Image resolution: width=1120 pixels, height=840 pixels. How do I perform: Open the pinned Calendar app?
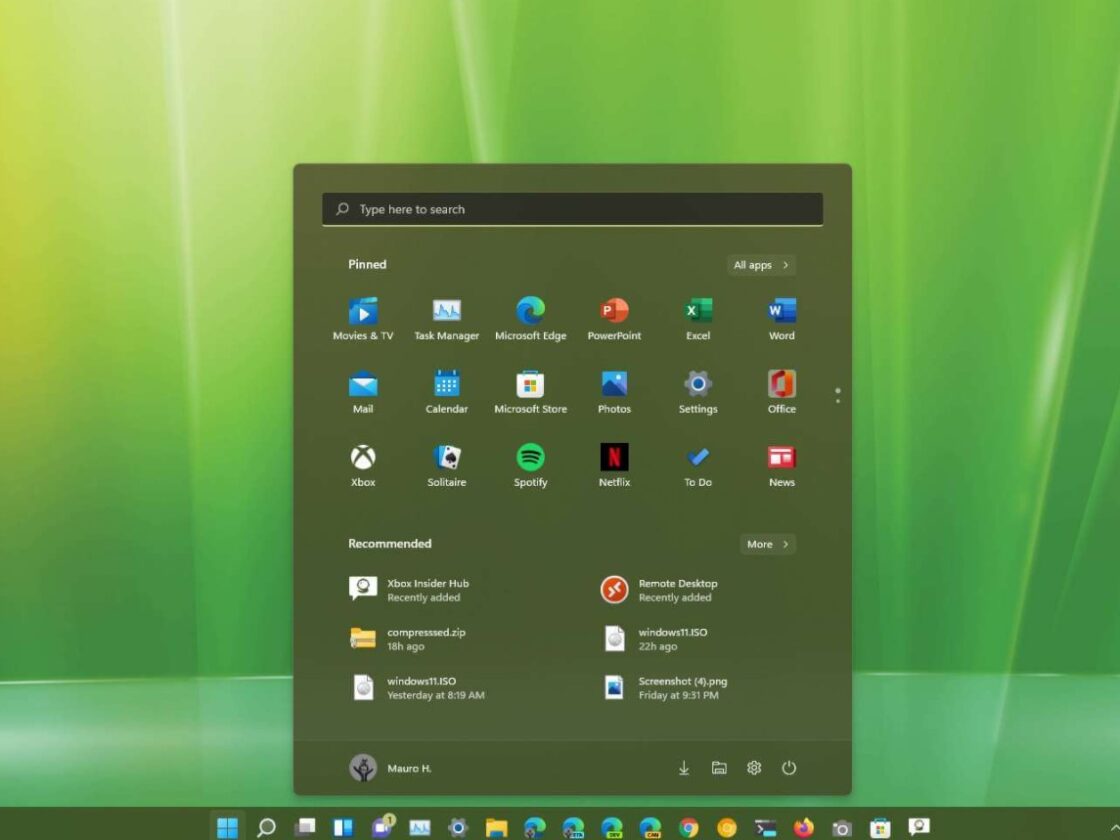click(446, 392)
